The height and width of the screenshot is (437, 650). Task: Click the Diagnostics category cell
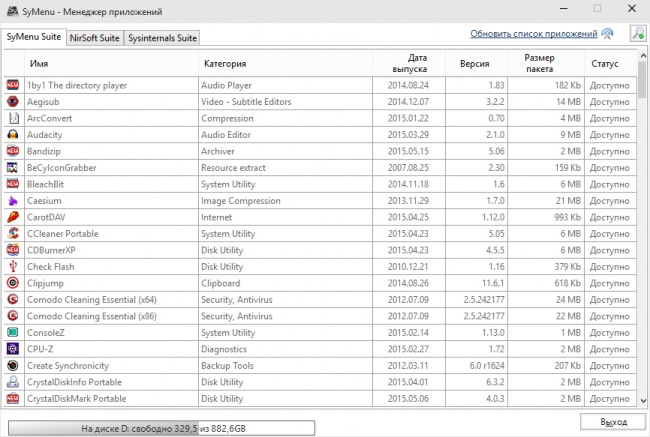pos(285,349)
